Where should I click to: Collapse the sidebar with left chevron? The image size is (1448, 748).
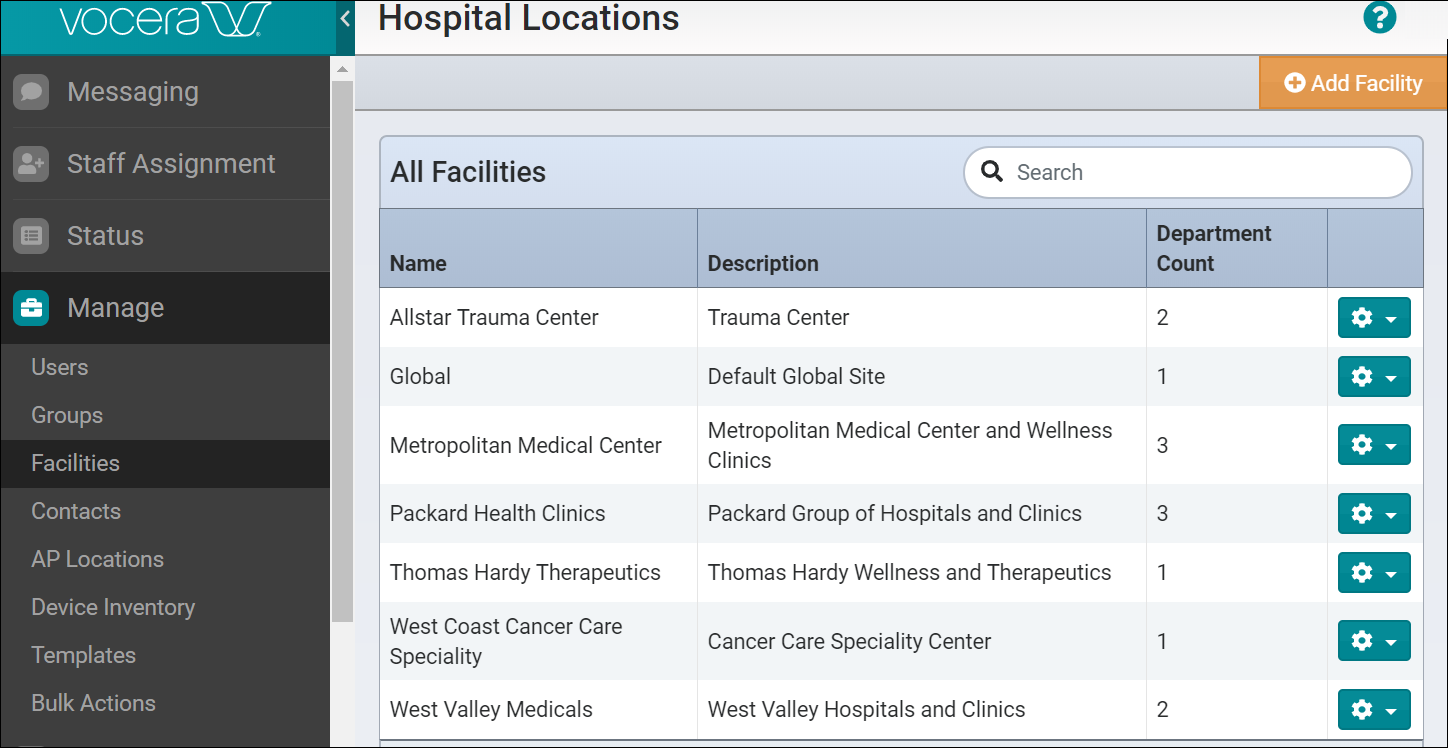click(x=345, y=18)
